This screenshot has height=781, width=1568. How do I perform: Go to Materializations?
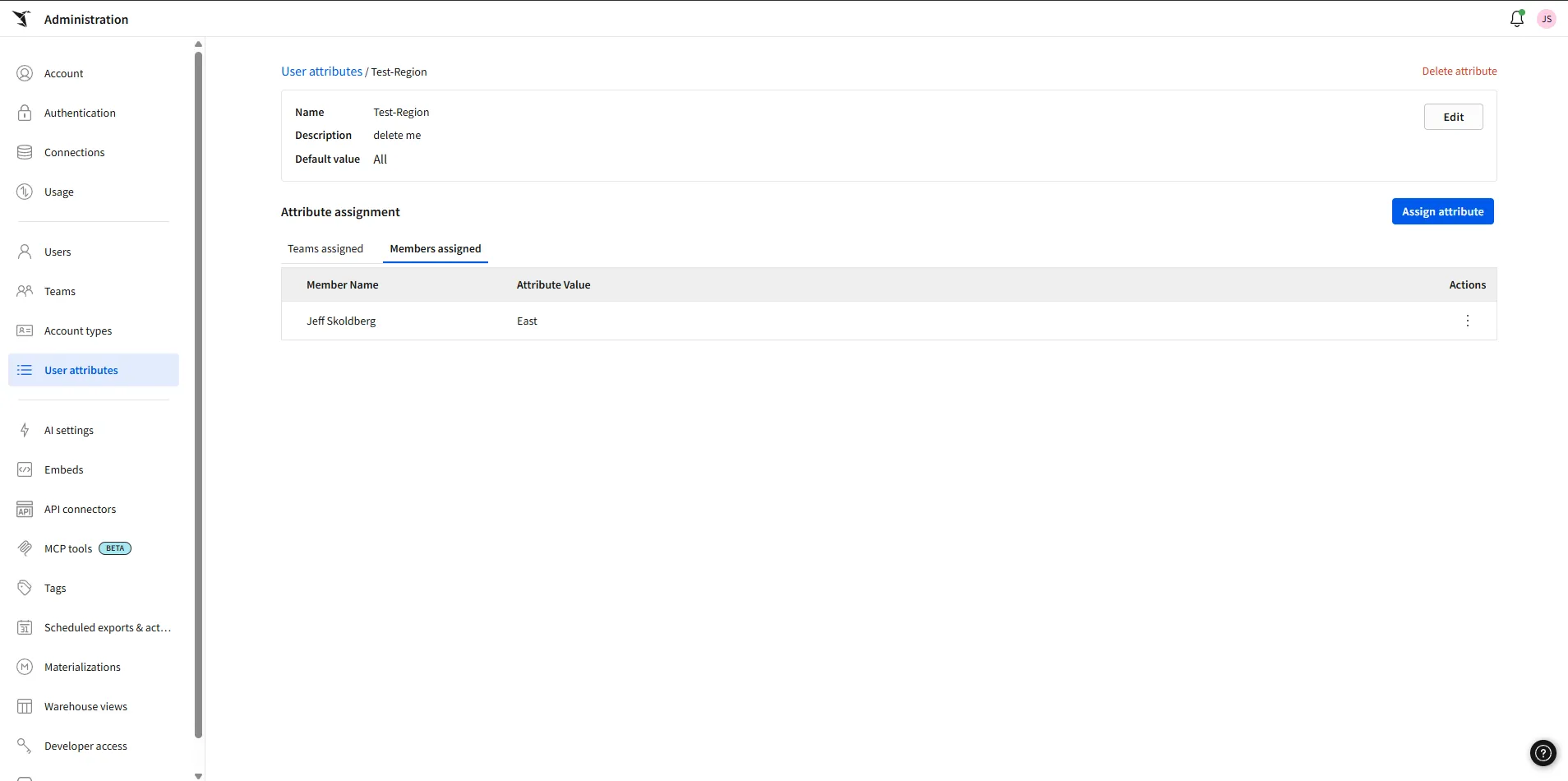[94, 667]
